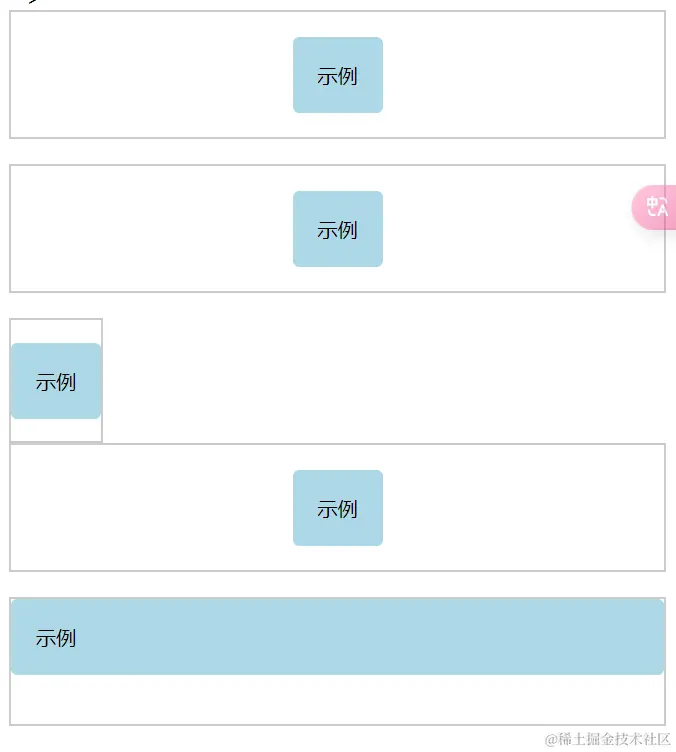Image resolution: width=676 pixels, height=752 pixels.
Task: Click blank space right of fourth container's 示例 box
Action: coord(524,508)
